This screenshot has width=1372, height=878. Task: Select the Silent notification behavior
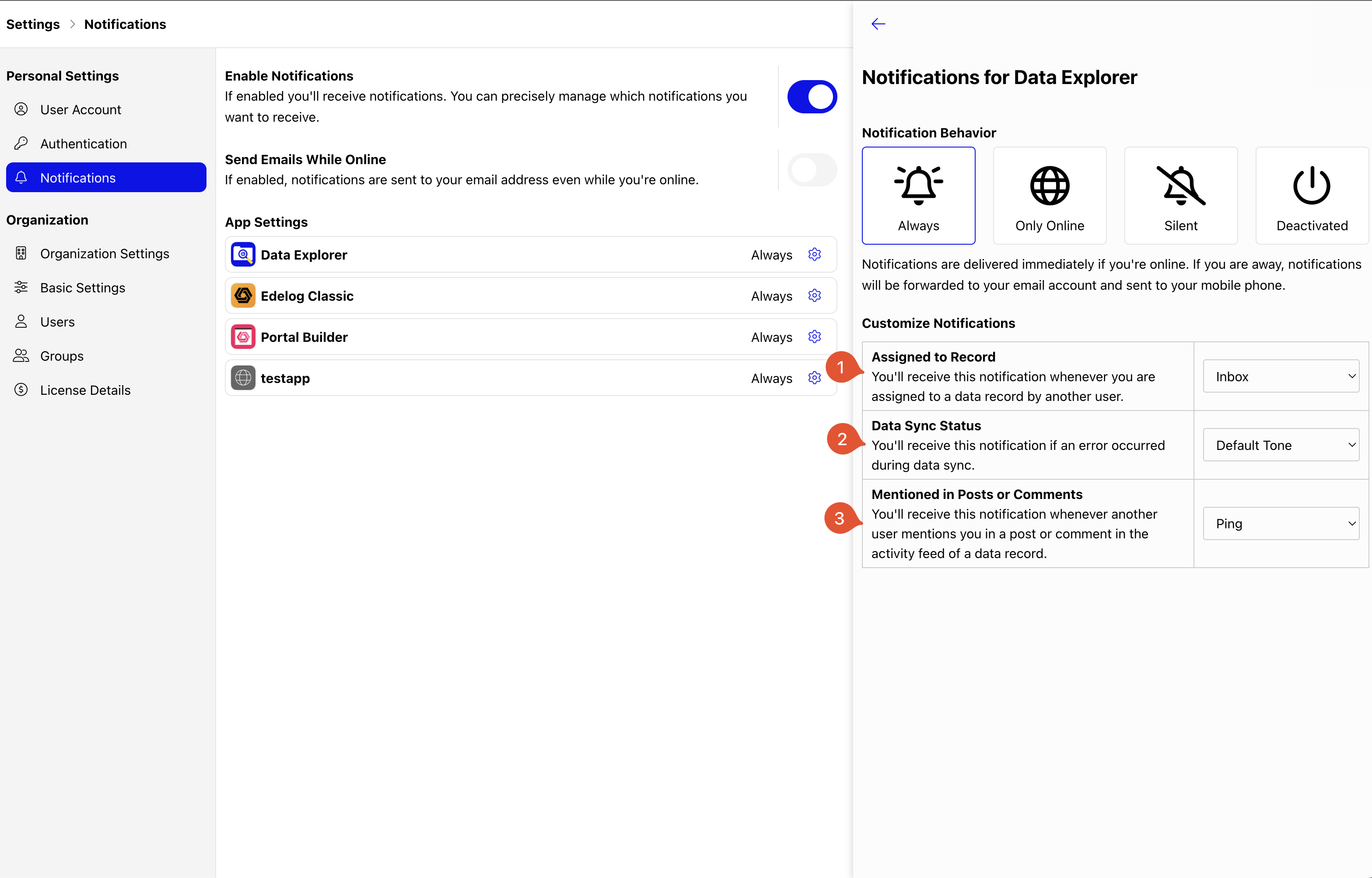(1180, 196)
